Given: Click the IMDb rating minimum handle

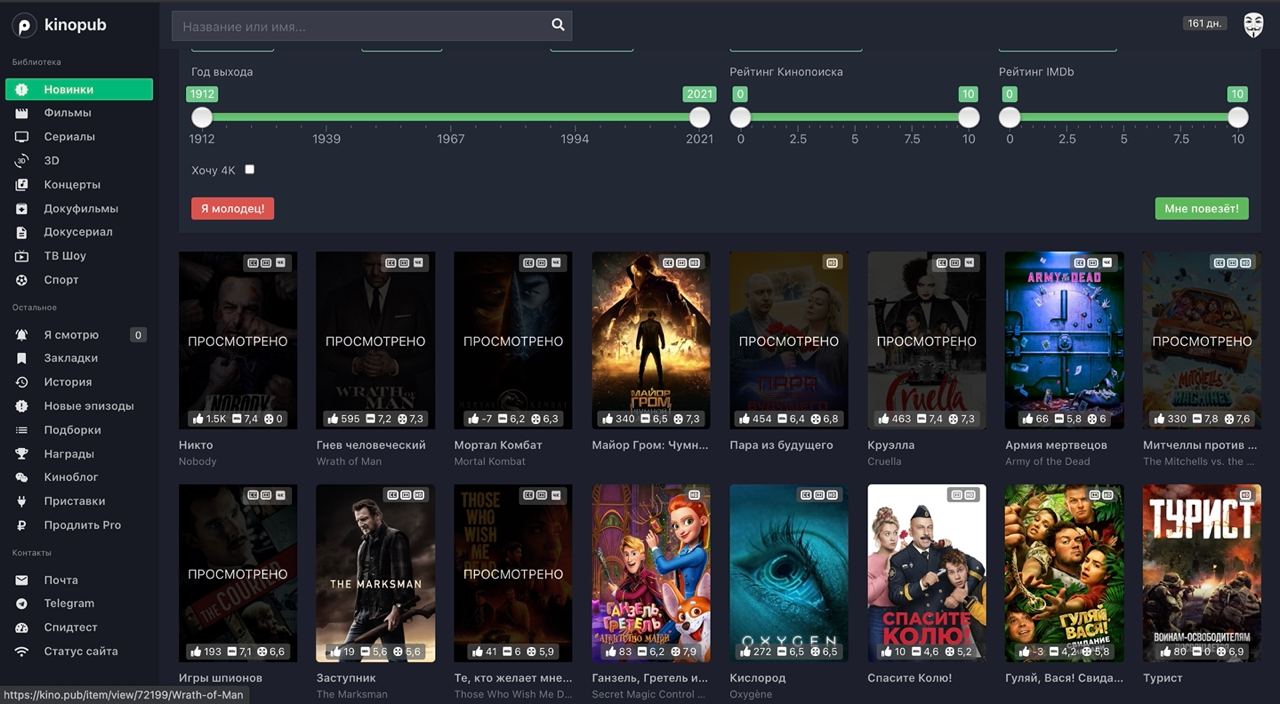Looking at the screenshot, I should click(x=1010, y=117).
